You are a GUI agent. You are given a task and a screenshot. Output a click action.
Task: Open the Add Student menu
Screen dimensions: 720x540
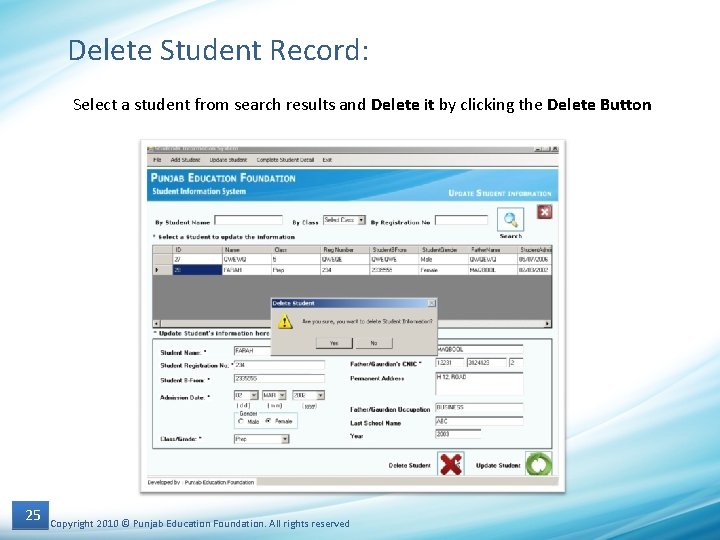tap(186, 160)
